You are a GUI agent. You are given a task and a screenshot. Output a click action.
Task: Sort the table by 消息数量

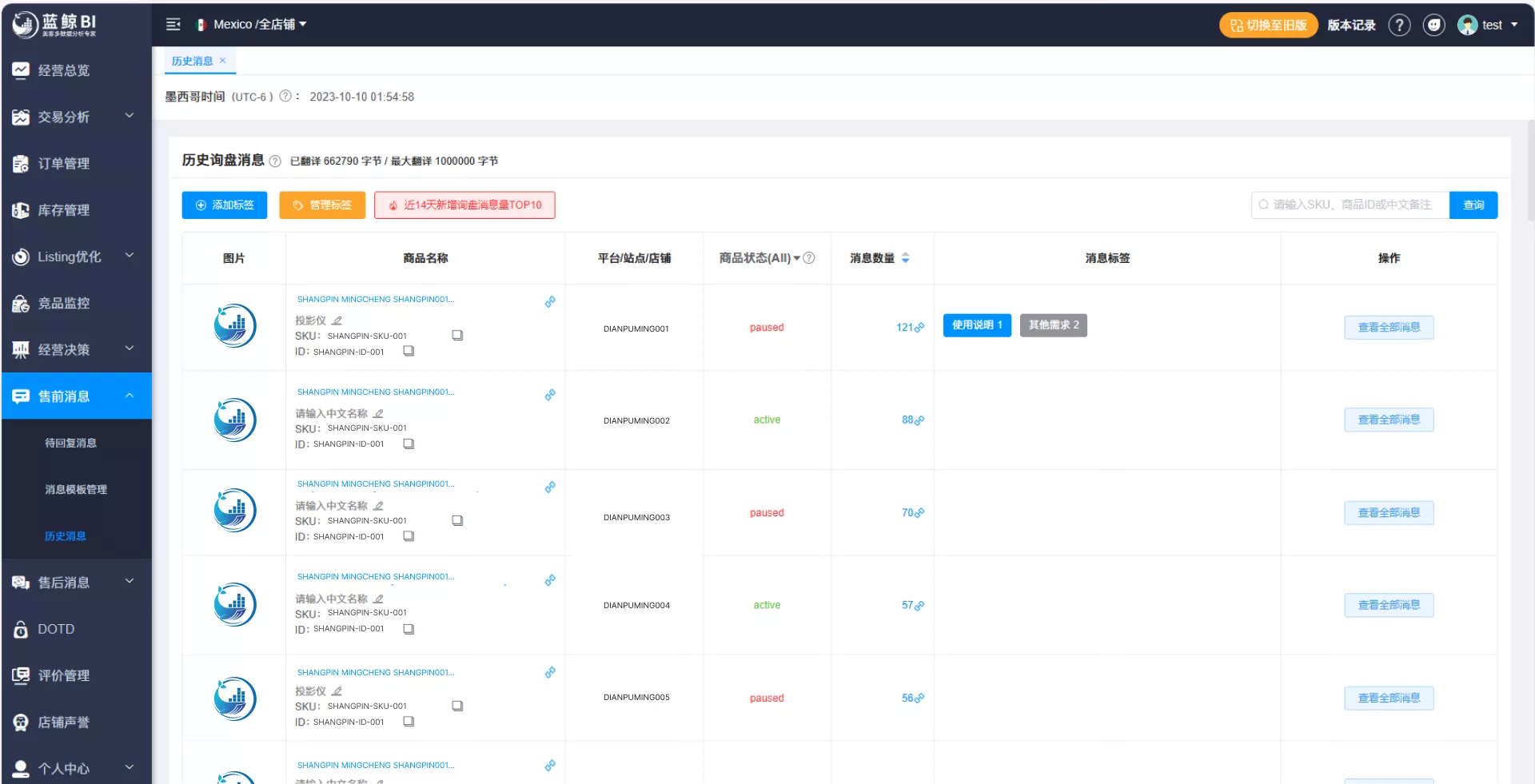tap(905, 258)
